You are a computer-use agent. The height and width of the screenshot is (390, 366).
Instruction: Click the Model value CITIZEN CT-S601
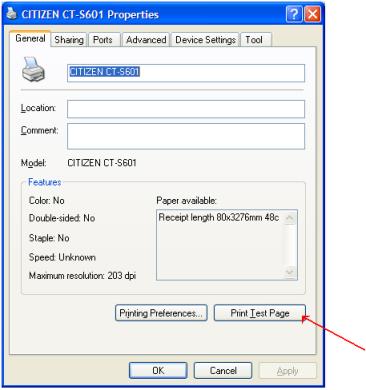pyautogui.click(x=102, y=163)
